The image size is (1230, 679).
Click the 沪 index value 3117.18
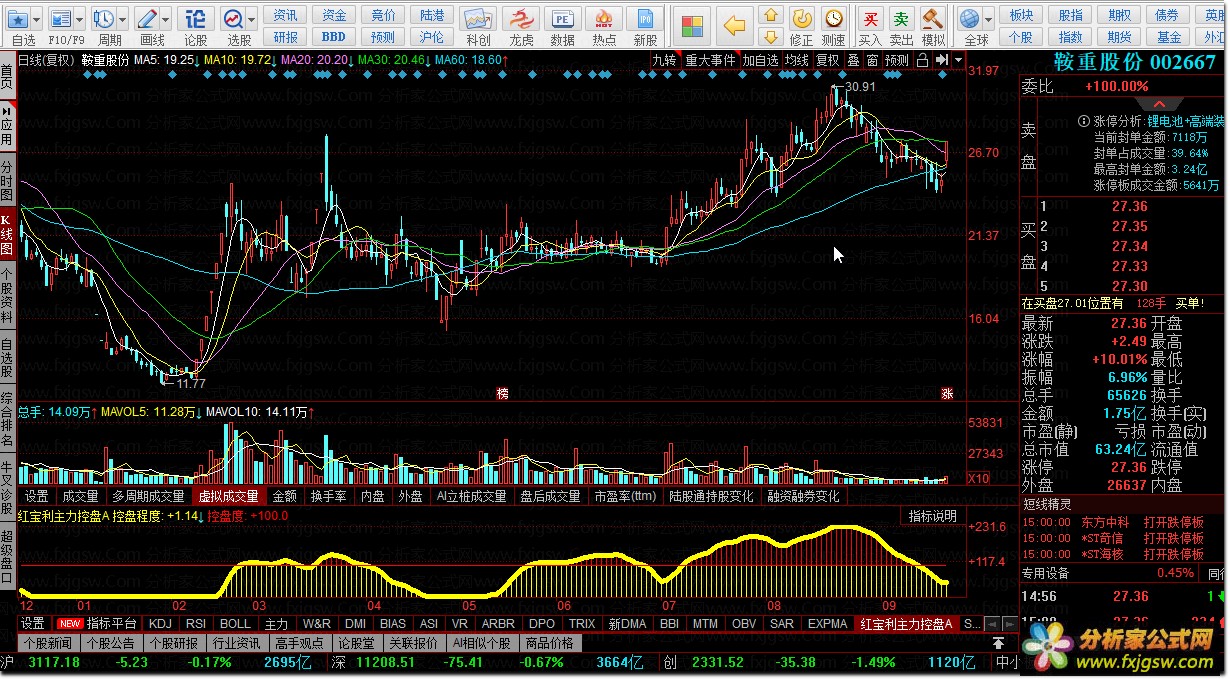tap(54, 662)
